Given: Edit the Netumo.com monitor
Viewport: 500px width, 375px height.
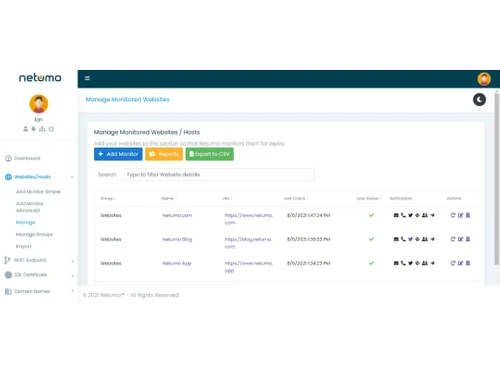Looking at the screenshot, I should [460, 215].
